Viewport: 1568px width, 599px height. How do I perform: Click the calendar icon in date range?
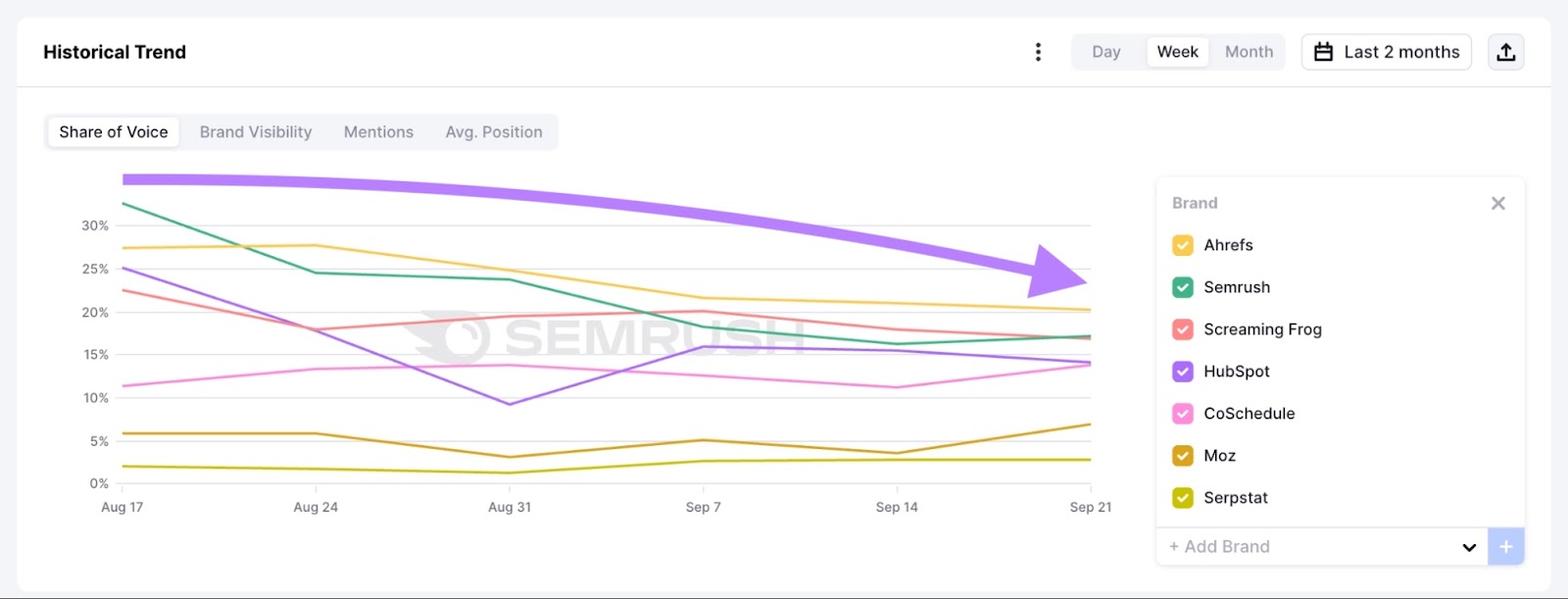pyautogui.click(x=1323, y=52)
